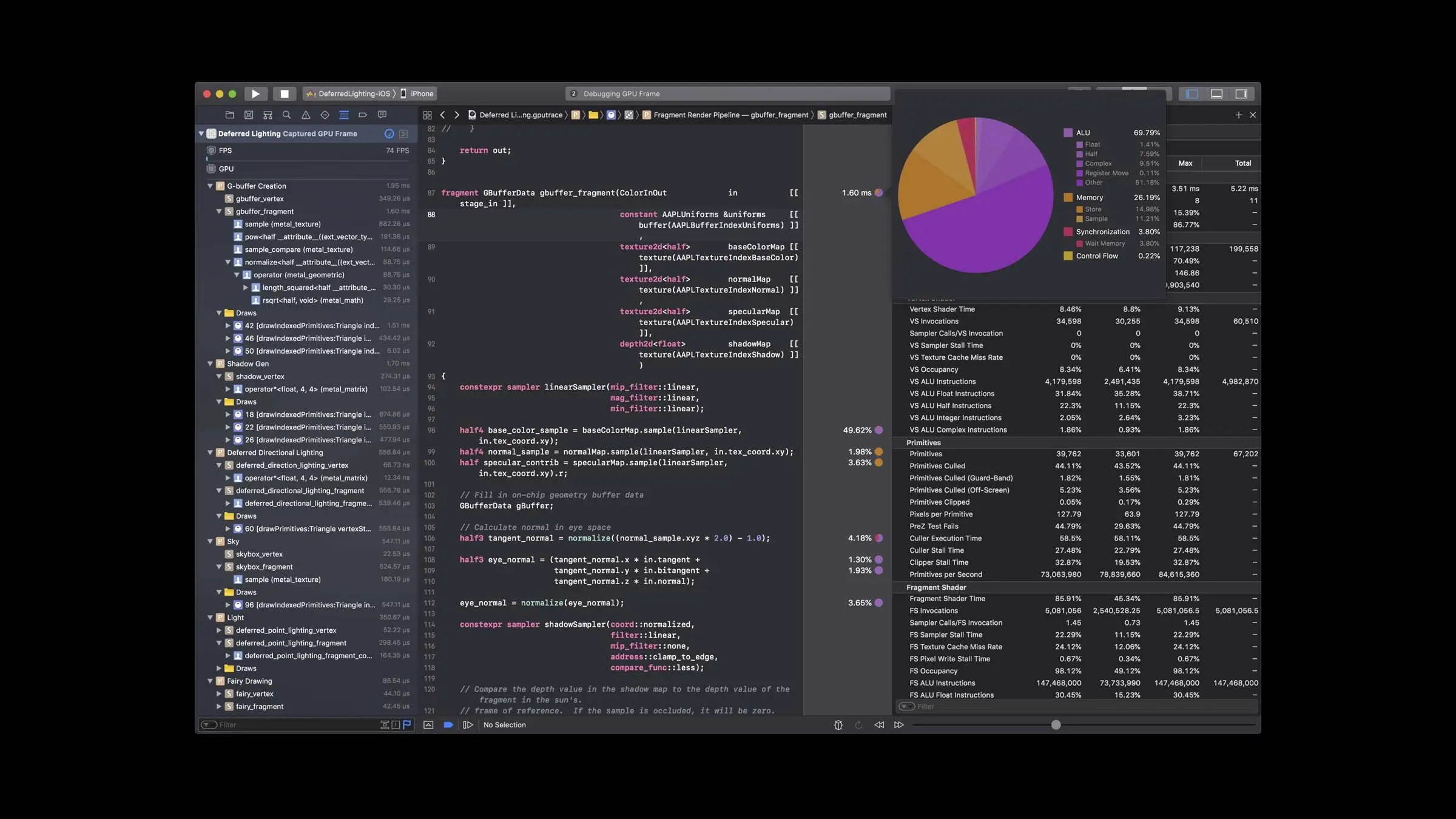This screenshot has height=819, width=1456.
Task: Select the FPS gauge row
Action: [307, 150]
